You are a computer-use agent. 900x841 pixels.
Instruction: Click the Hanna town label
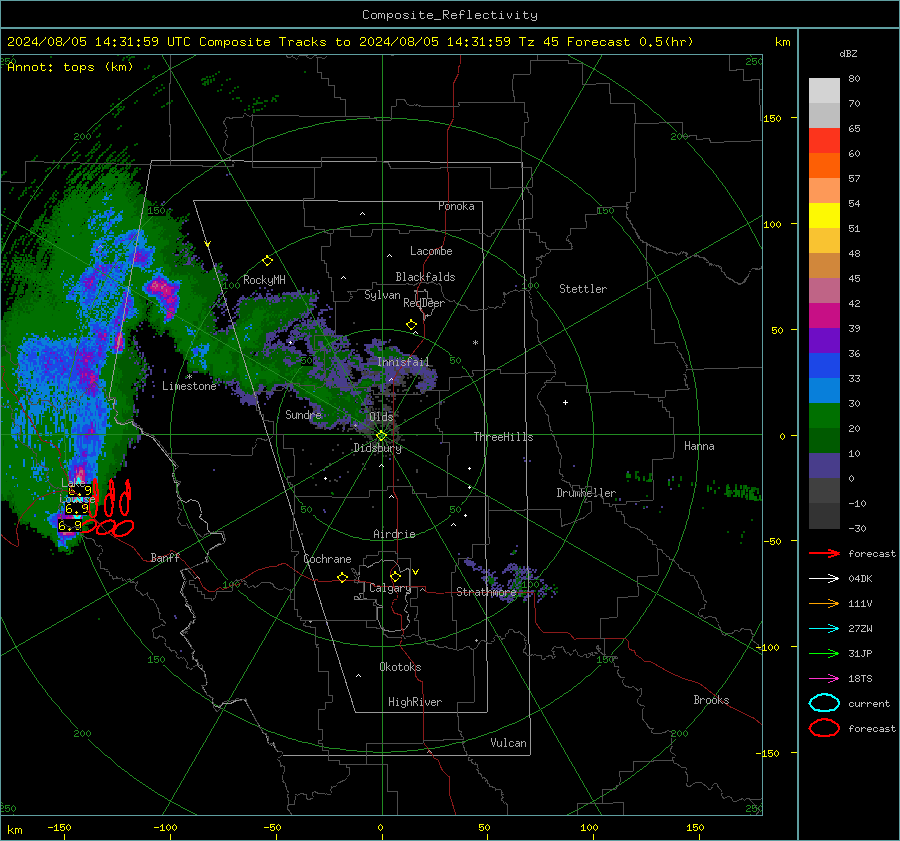point(699,446)
